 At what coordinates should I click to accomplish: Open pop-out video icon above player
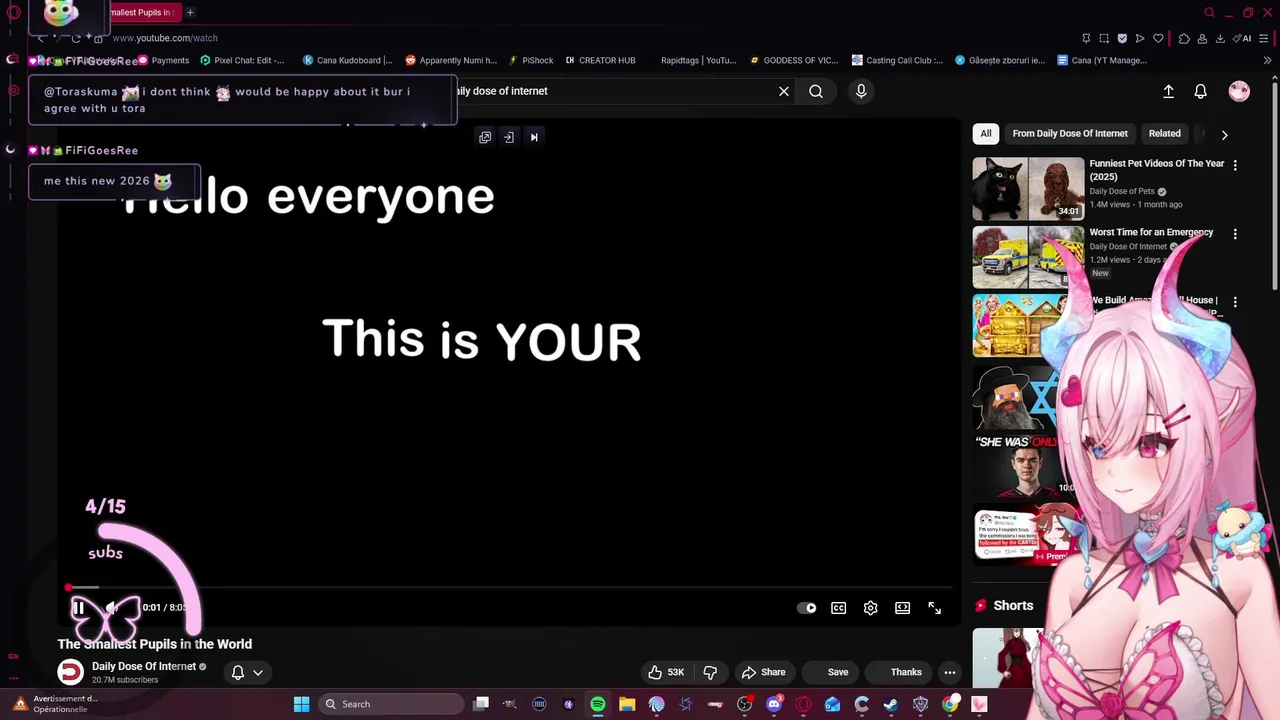click(485, 137)
